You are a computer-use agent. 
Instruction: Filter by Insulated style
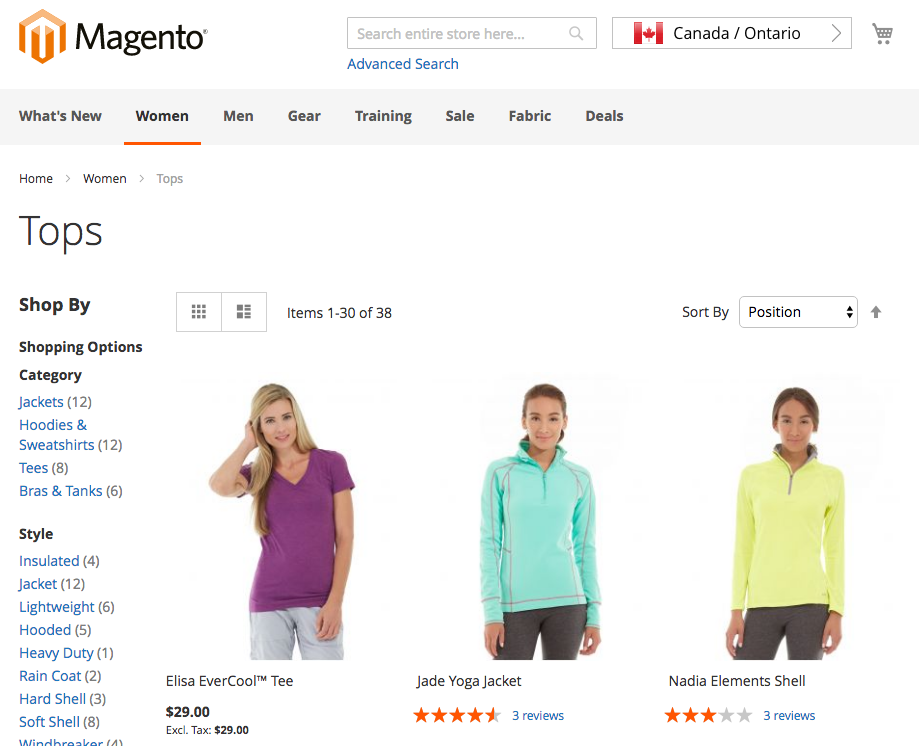pyautogui.click(x=49, y=561)
